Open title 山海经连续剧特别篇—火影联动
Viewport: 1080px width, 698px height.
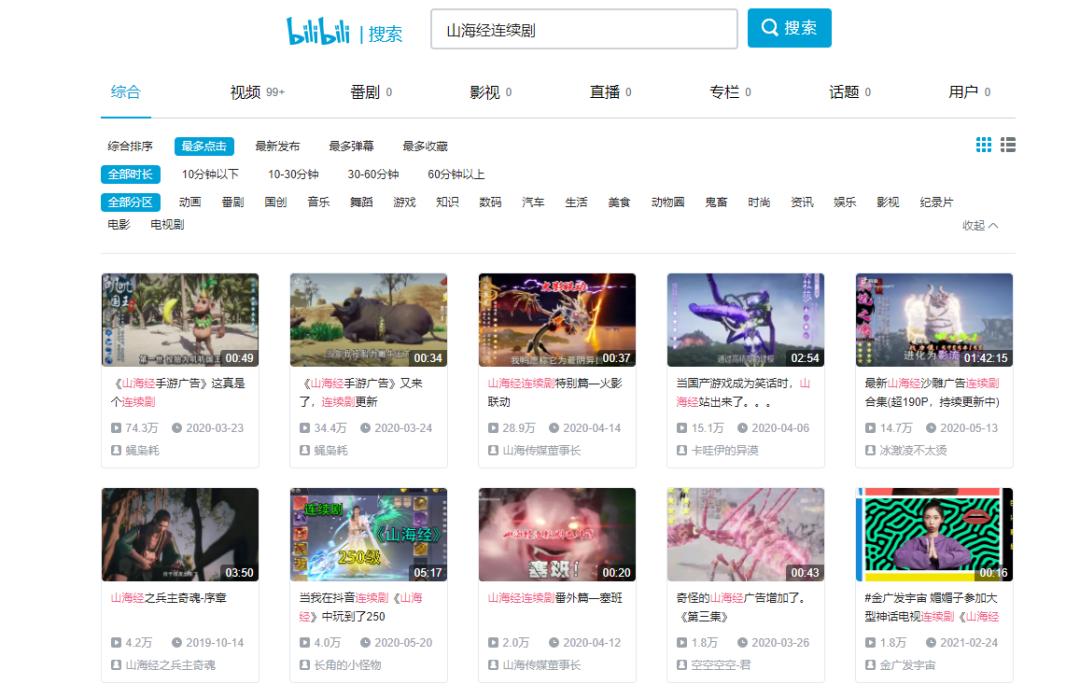(555, 392)
